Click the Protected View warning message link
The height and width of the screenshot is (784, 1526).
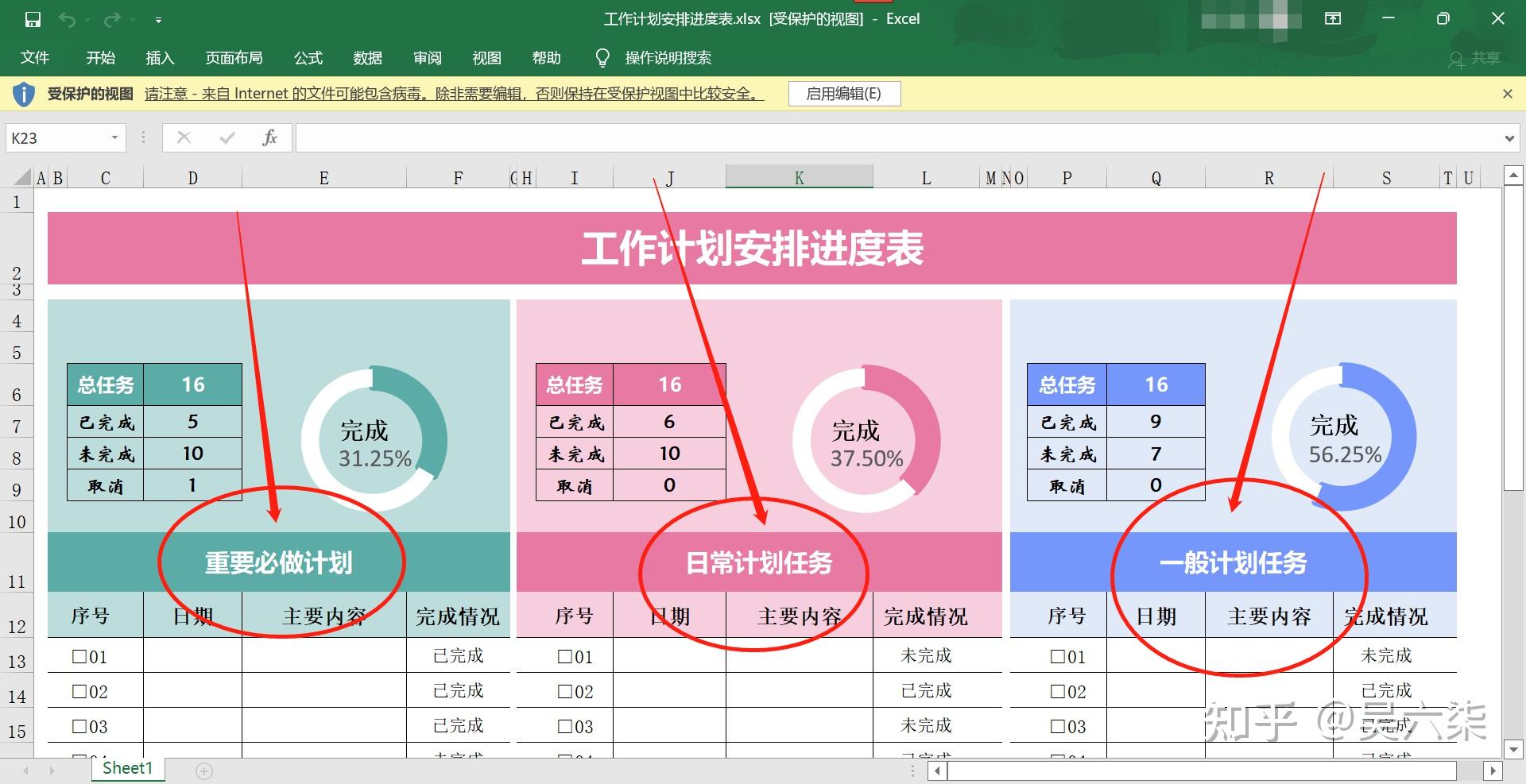coord(454,94)
